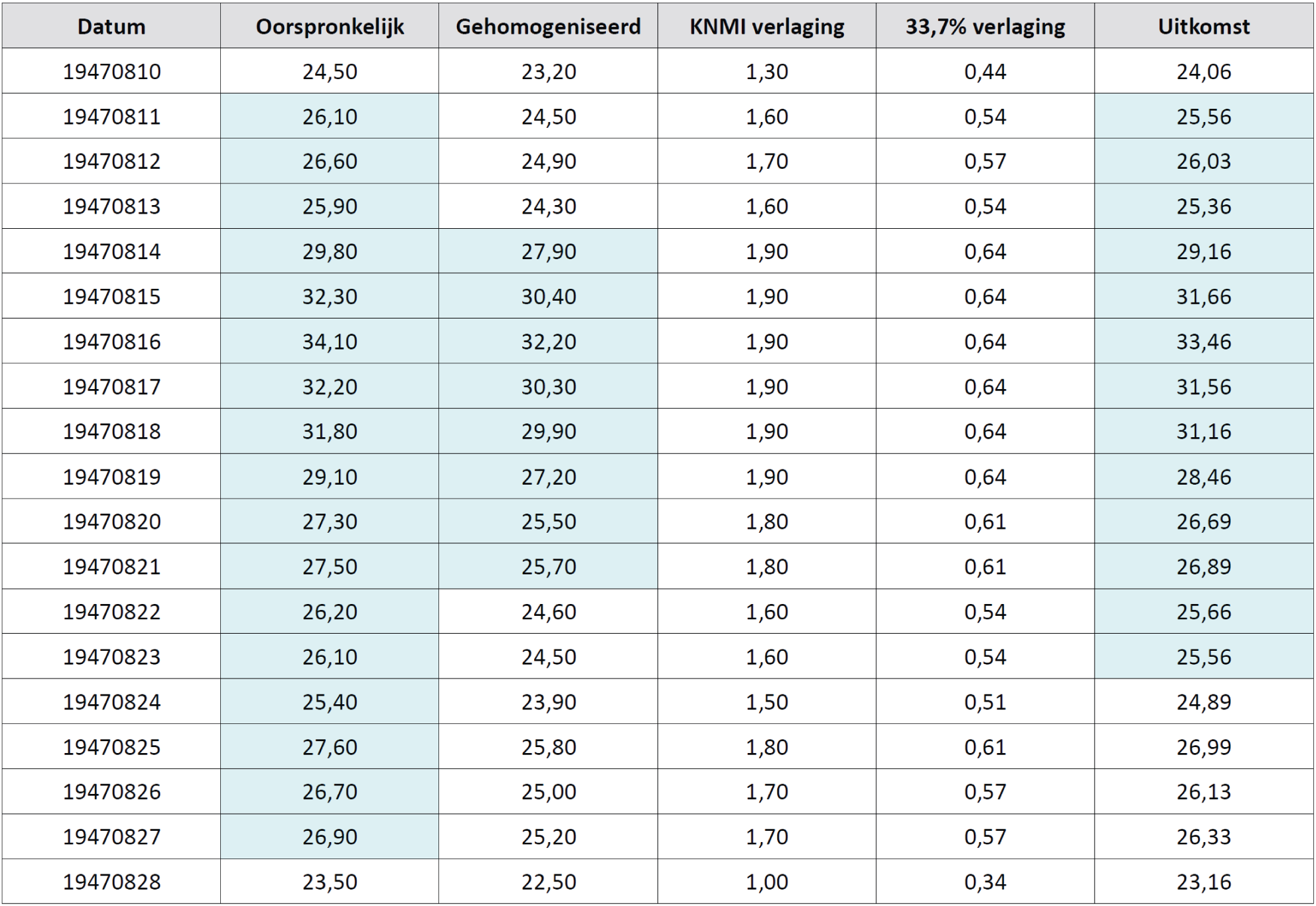Select the KNMI verlaging column header
This screenshot has width=1316, height=906.
[767, 26]
